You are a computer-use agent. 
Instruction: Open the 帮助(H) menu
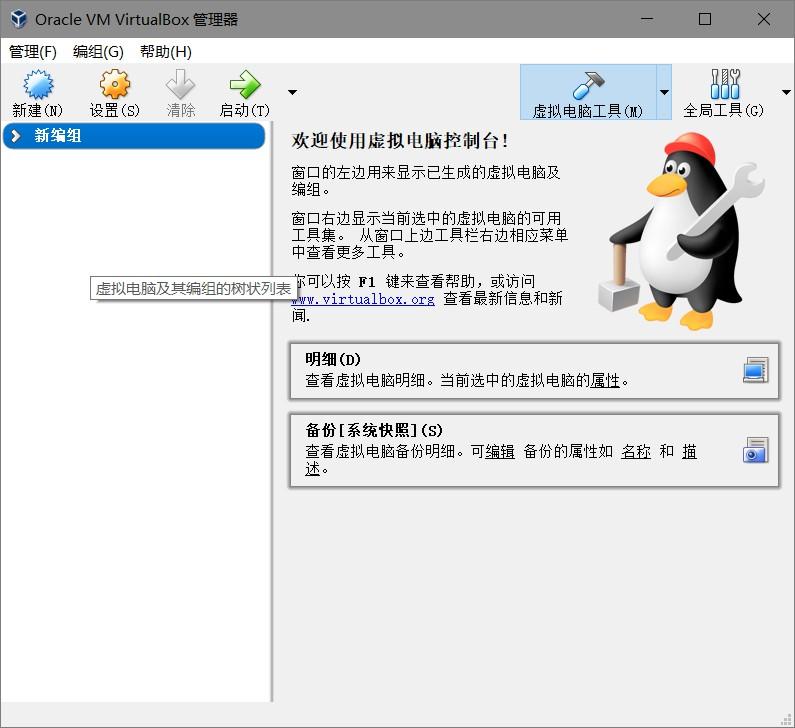[166, 52]
